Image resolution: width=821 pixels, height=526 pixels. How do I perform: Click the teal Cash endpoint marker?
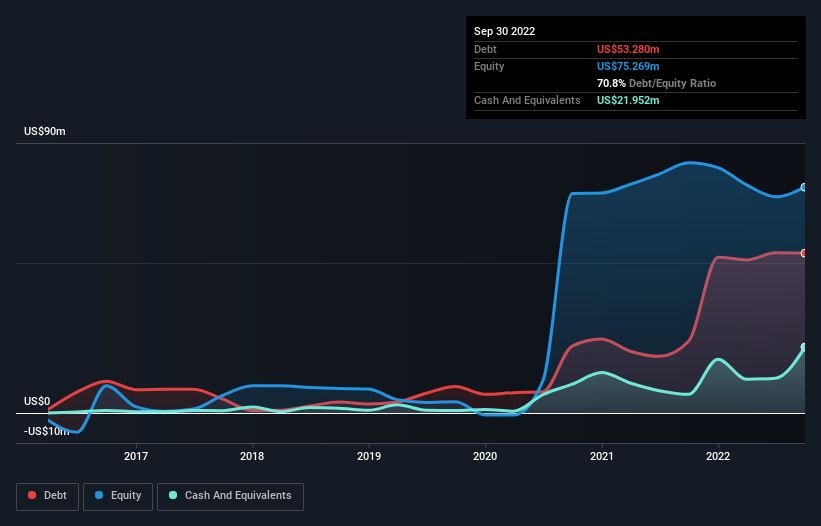805,348
